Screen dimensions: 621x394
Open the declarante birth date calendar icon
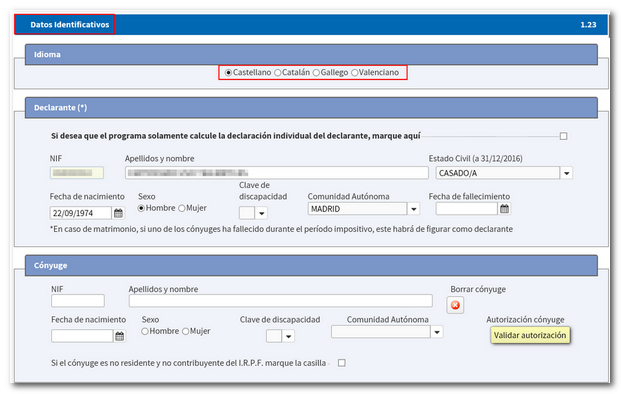click(118, 213)
